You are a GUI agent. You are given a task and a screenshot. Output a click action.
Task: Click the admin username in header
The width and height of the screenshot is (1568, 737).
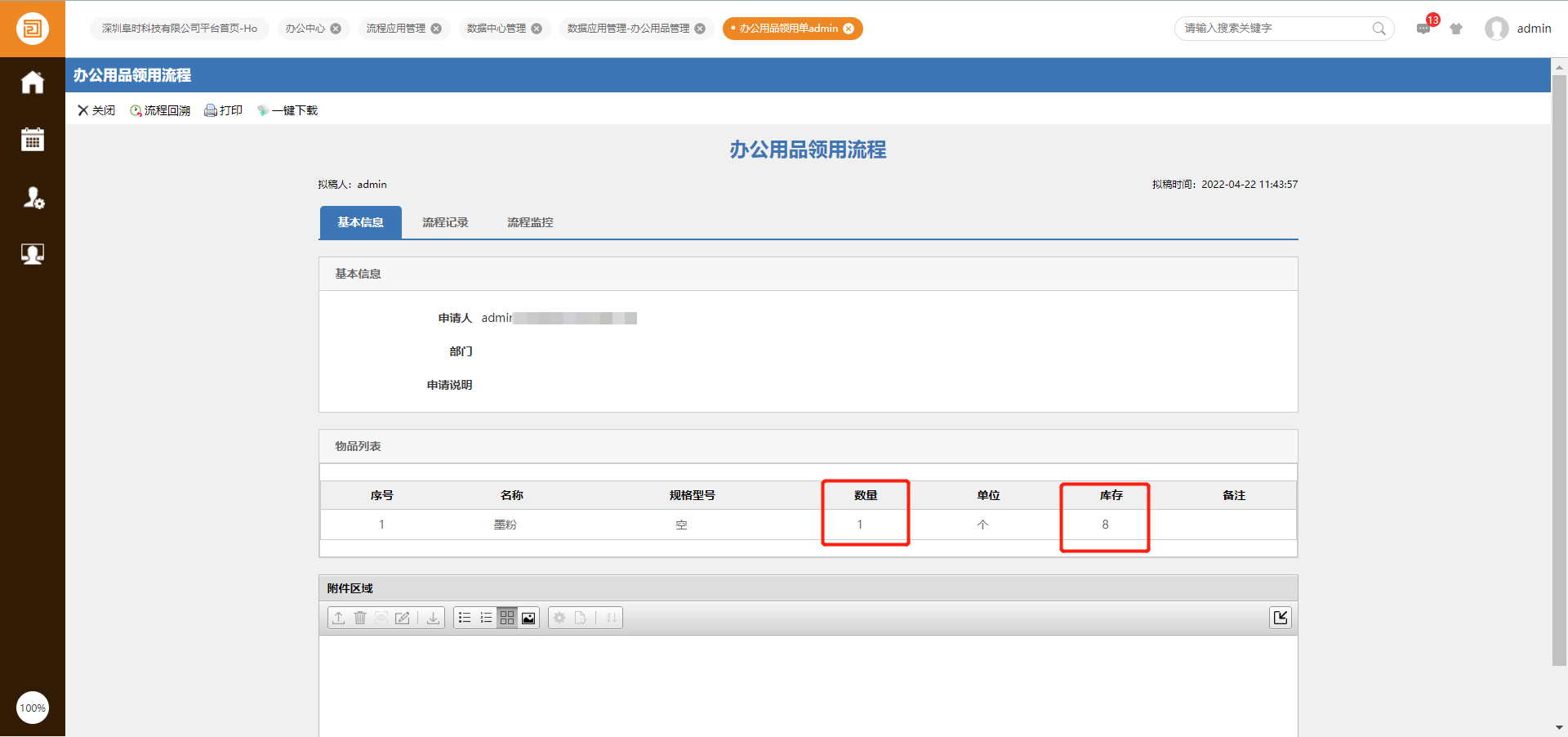pyautogui.click(x=1534, y=29)
